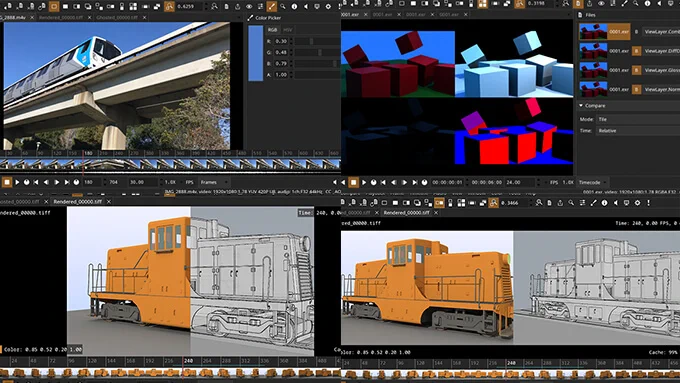680x383 pixels.
Task: Click A value field showing 1.00
Action: [x=281, y=75]
